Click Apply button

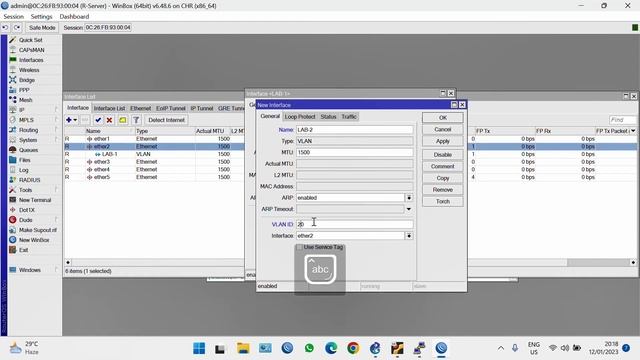tap(443, 141)
